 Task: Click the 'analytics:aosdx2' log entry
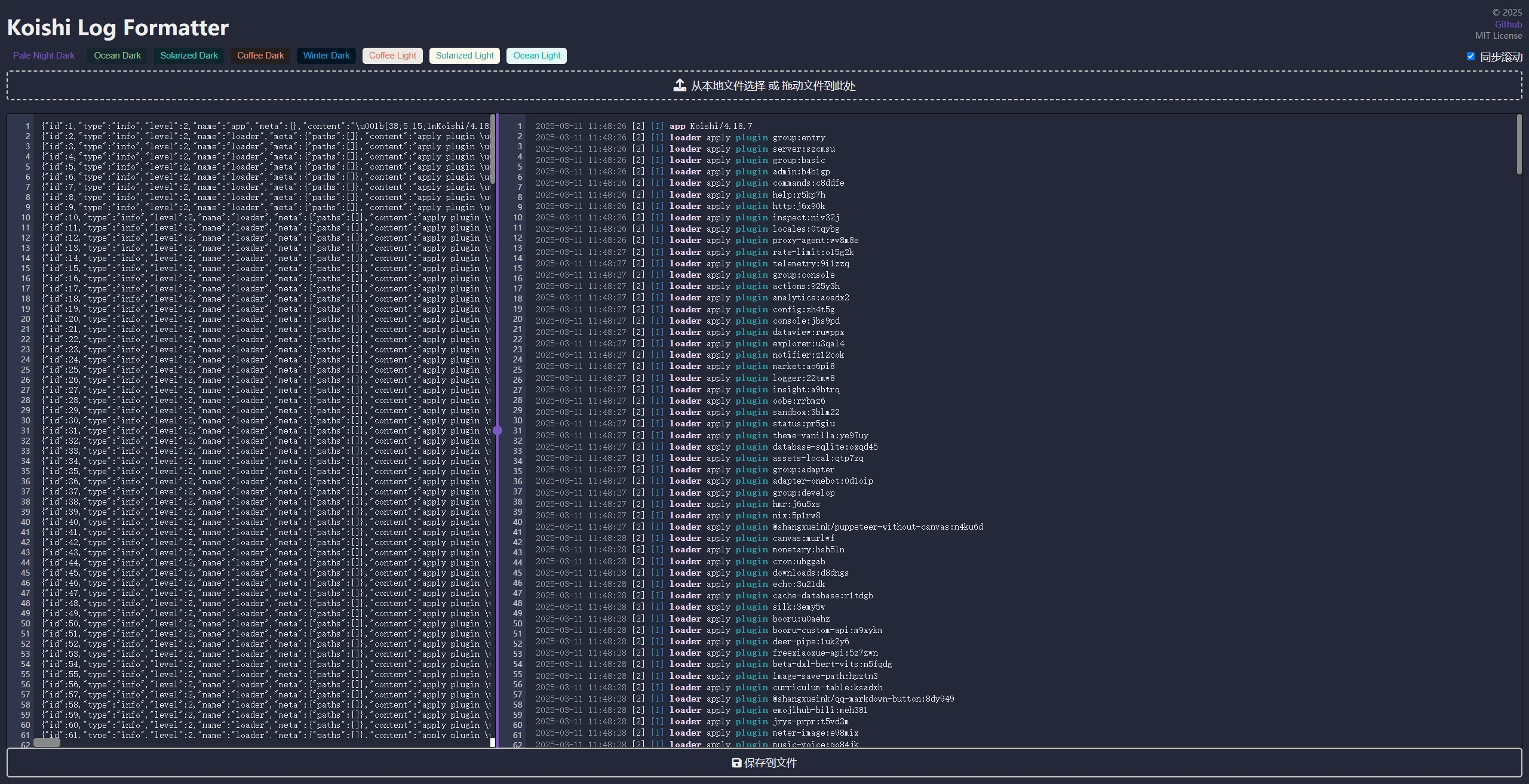click(x=692, y=297)
